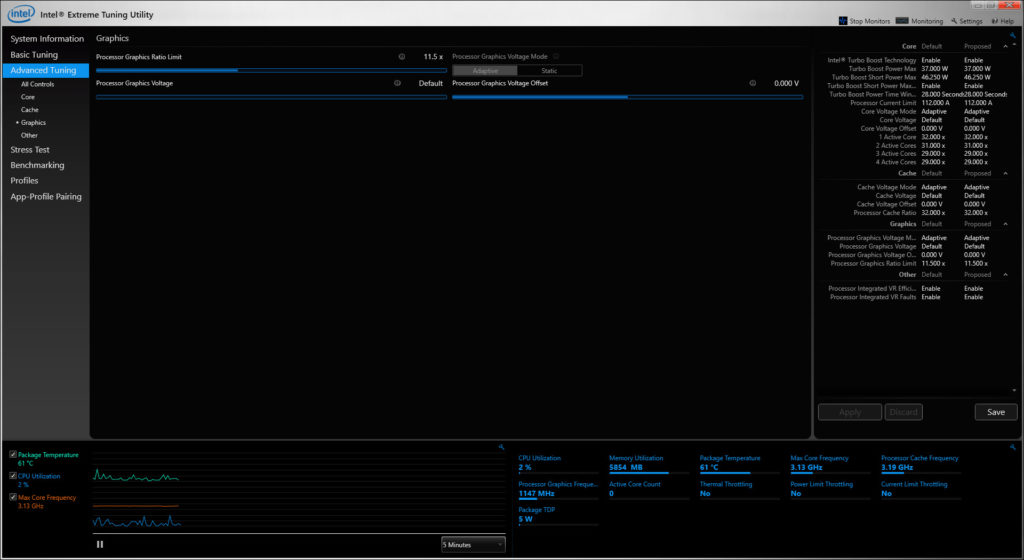Click Processor Graphics Frequency 1147 MHz readout
Viewport: 1024px width, 560px height.
pos(558,490)
